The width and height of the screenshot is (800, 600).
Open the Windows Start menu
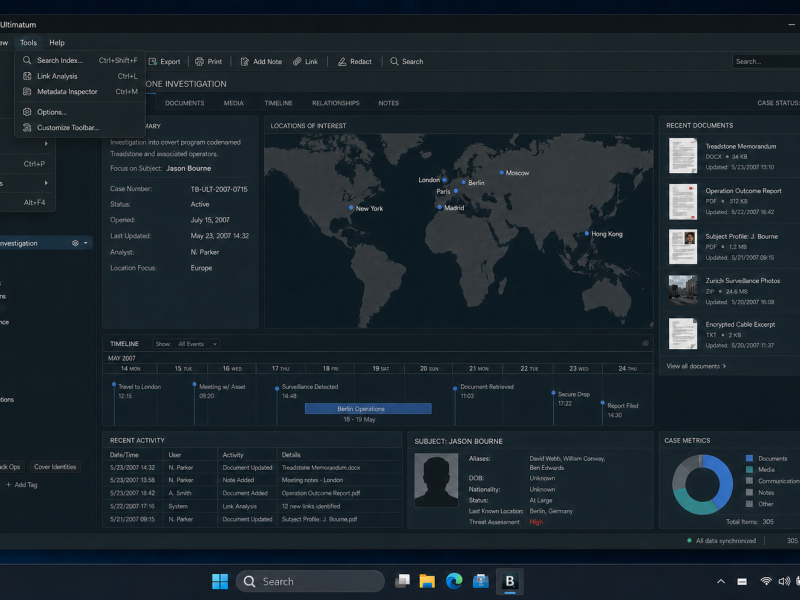[x=220, y=581]
